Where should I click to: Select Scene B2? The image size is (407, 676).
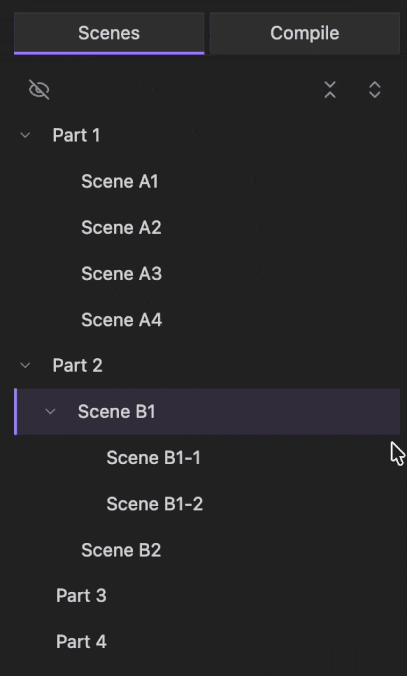[121, 550]
